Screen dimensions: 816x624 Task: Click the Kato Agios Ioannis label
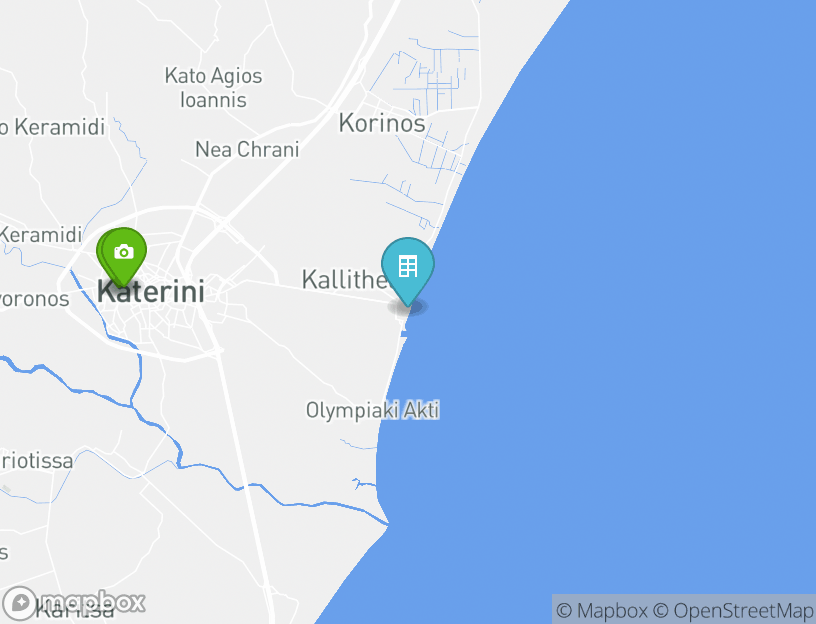pyautogui.click(x=213, y=87)
